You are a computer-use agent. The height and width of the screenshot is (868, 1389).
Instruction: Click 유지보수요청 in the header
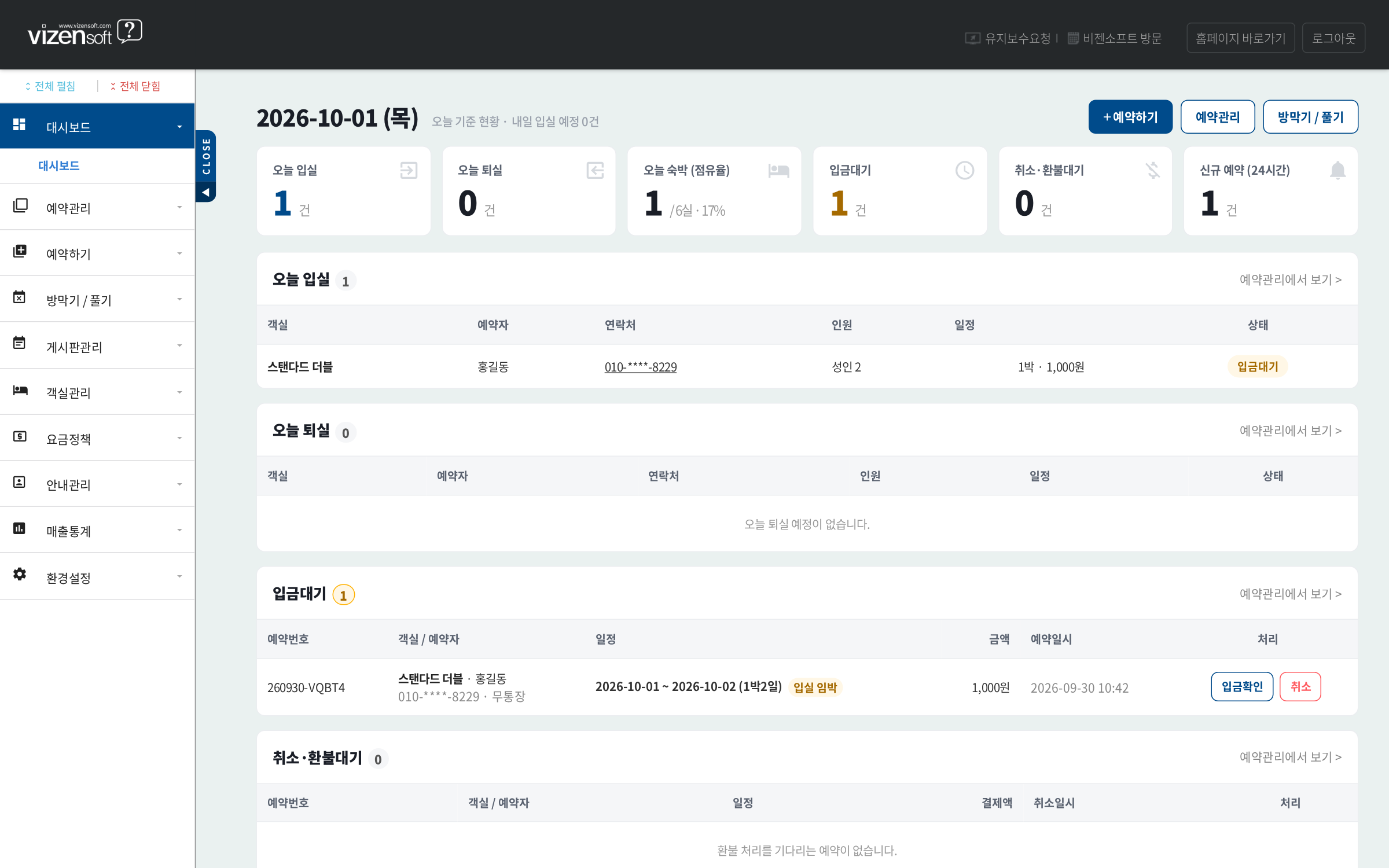pos(1008,38)
